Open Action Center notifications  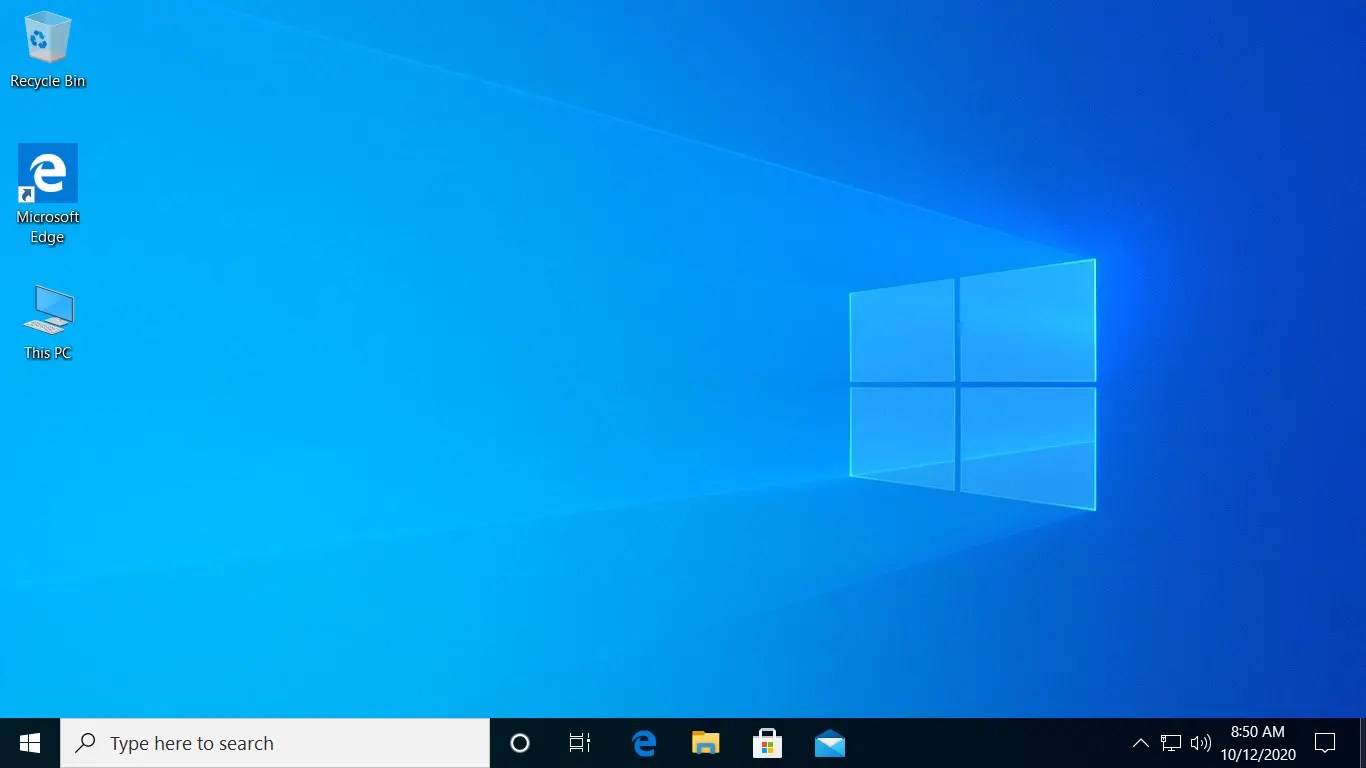(x=1324, y=743)
